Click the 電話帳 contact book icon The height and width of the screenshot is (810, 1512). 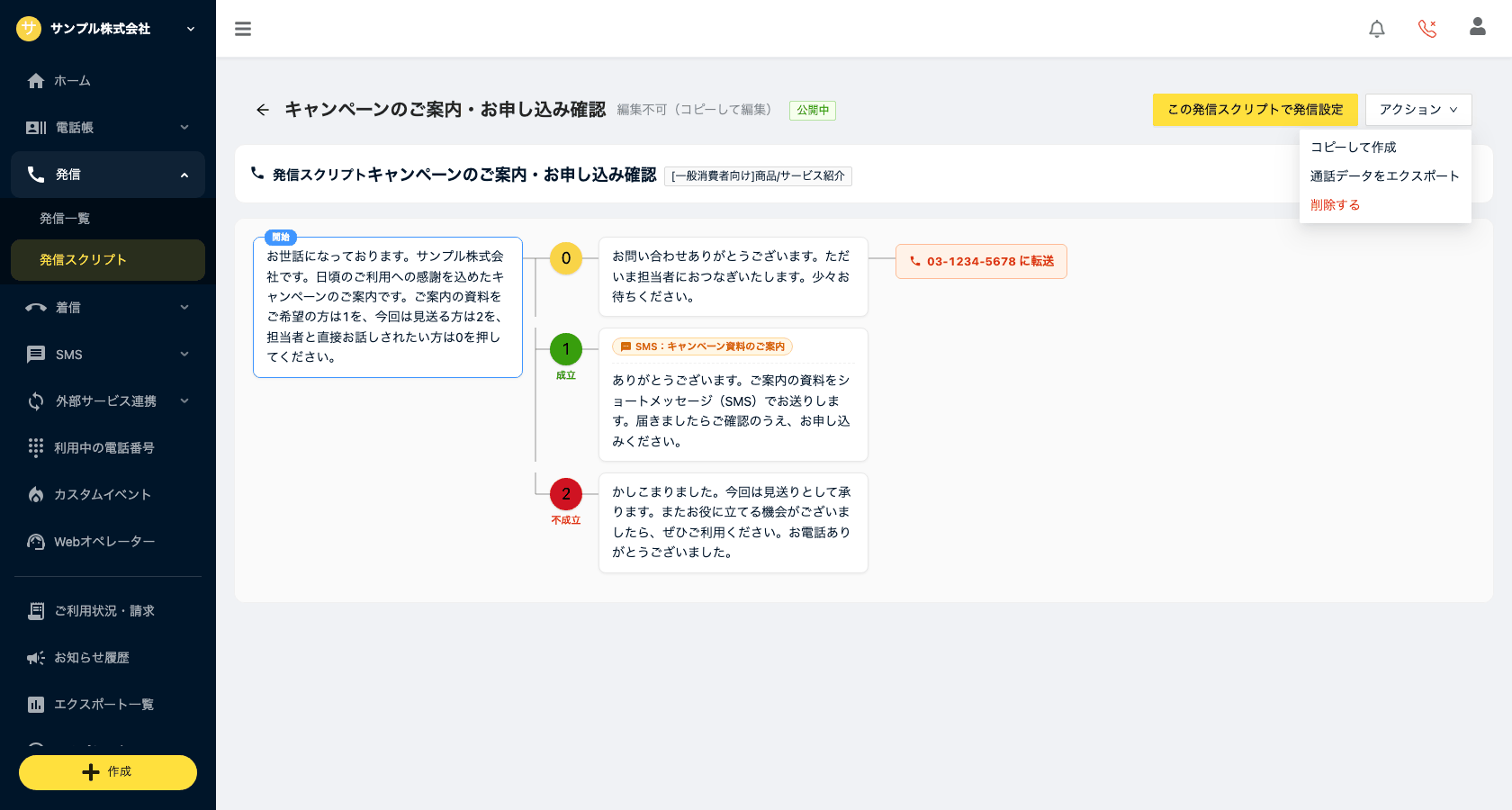[36, 128]
